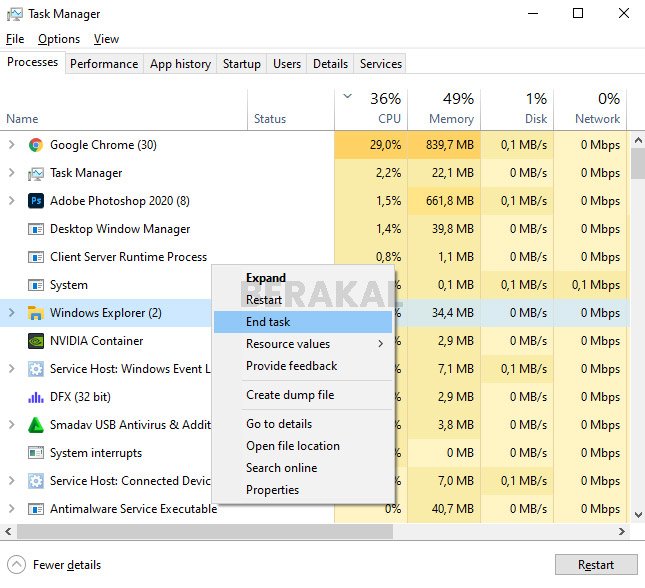Open the View menu
Image resolution: width=645 pixels, height=588 pixels.
coord(106,39)
